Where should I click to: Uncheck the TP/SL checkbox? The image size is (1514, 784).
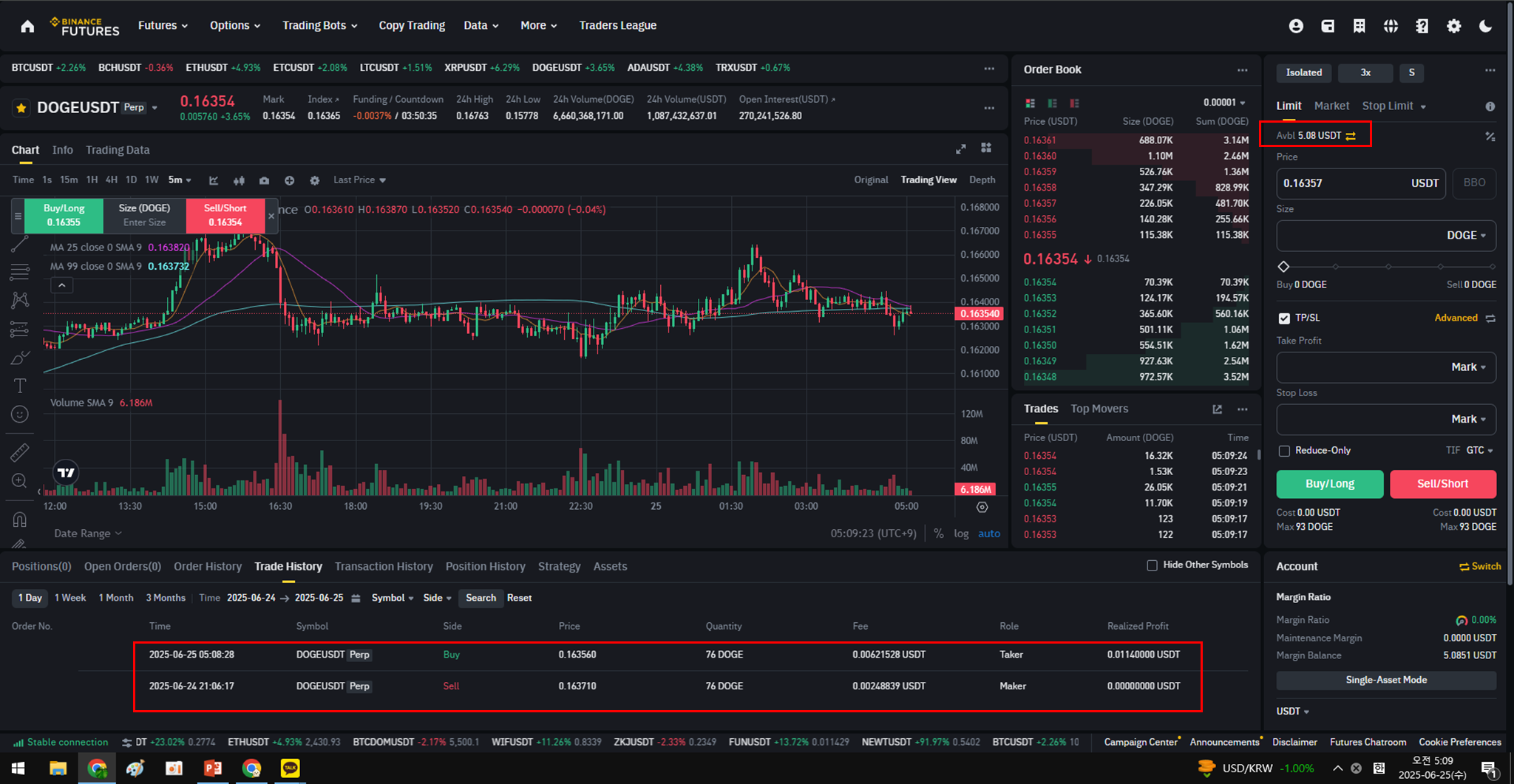(x=1284, y=318)
